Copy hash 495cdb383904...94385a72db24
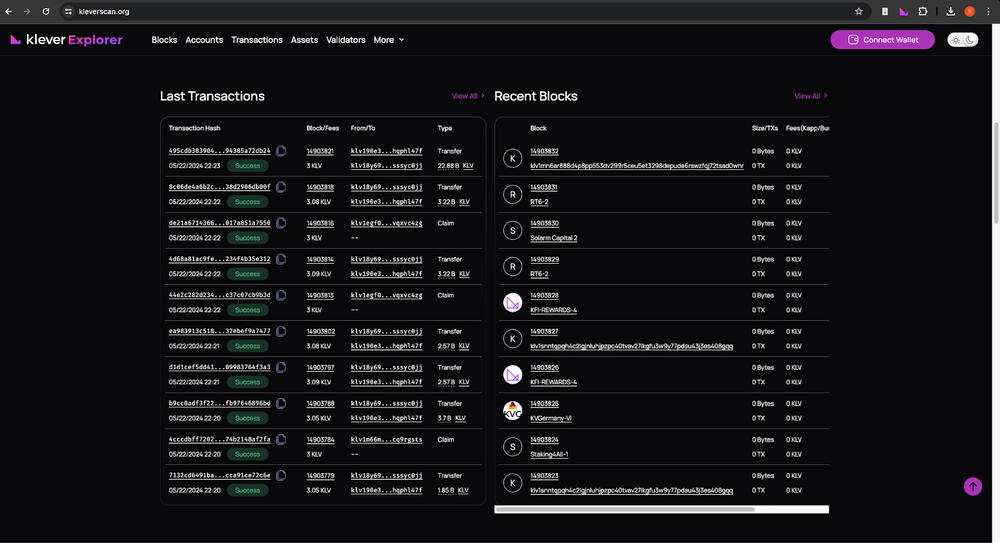The height and width of the screenshot is (543, 1000). coord(281,151)
